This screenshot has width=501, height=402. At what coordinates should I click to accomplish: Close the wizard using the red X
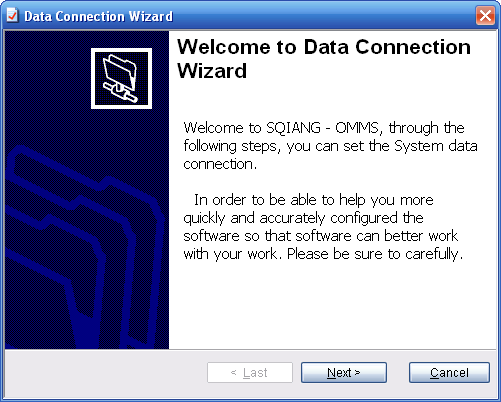[x=485, y=15]
